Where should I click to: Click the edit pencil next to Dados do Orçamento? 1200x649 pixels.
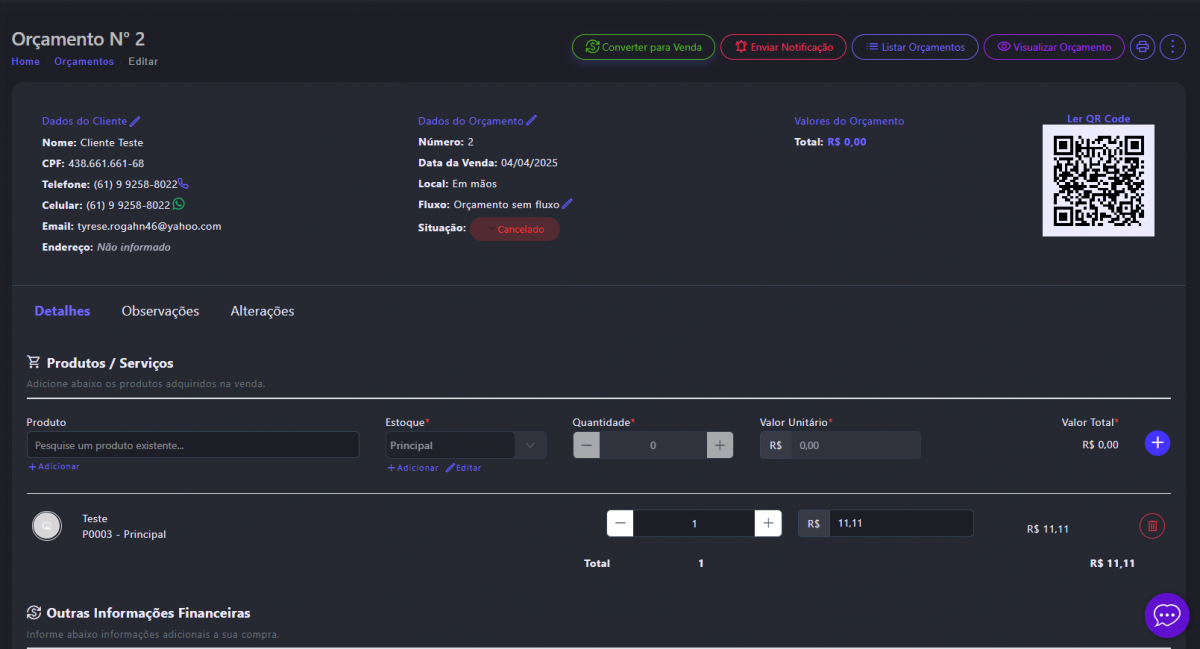click(x=532, y=121)
